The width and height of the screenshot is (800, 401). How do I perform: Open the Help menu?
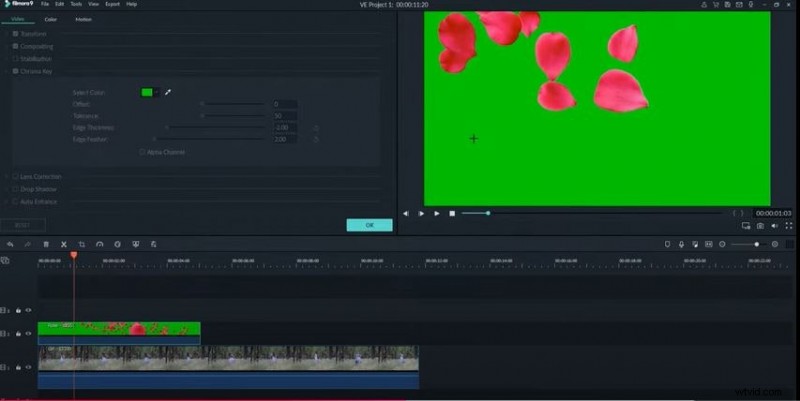pyautogui.click(x=131, y=4)
